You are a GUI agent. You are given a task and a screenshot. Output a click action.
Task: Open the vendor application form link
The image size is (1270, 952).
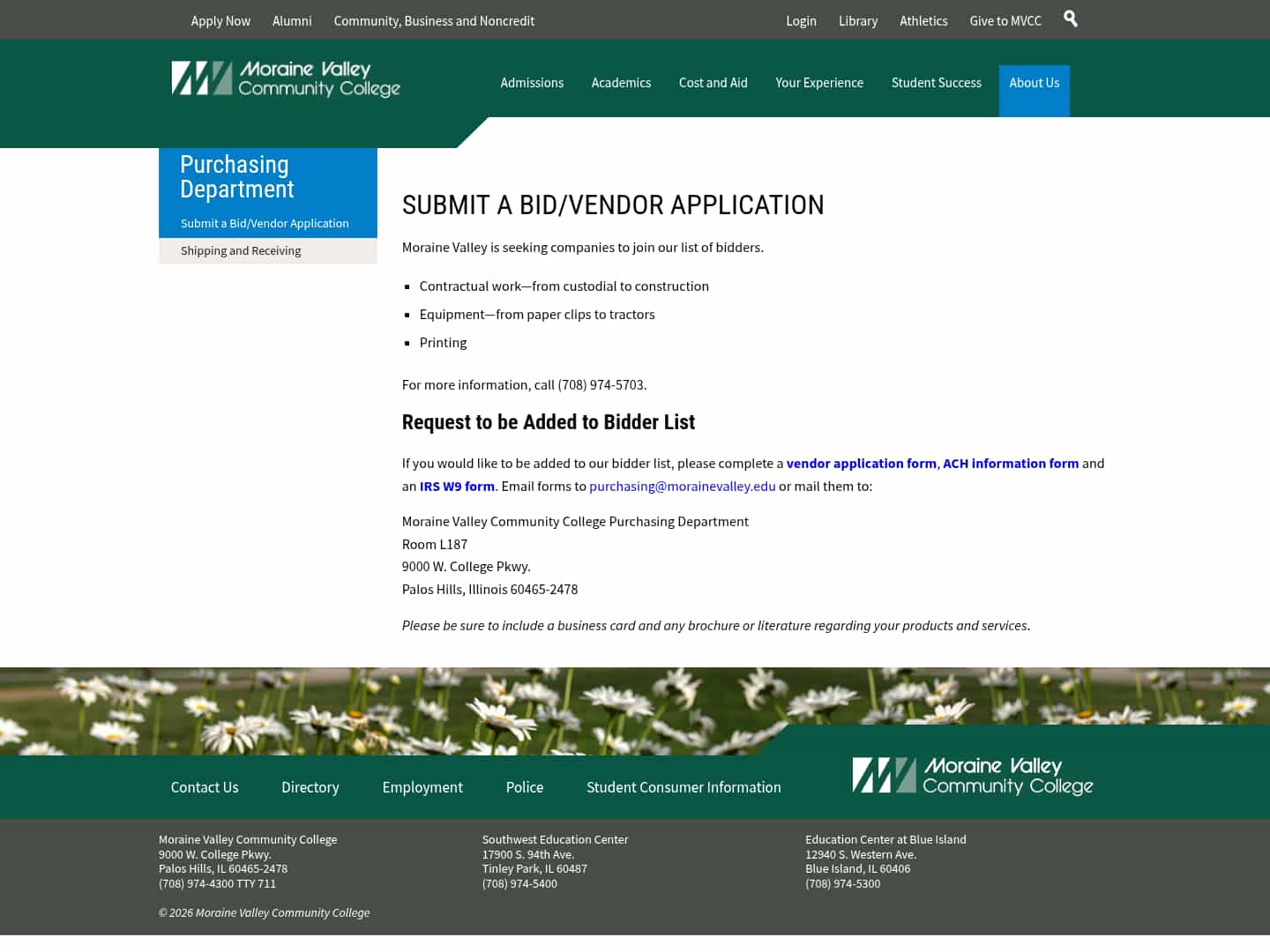tap(861, 464)
